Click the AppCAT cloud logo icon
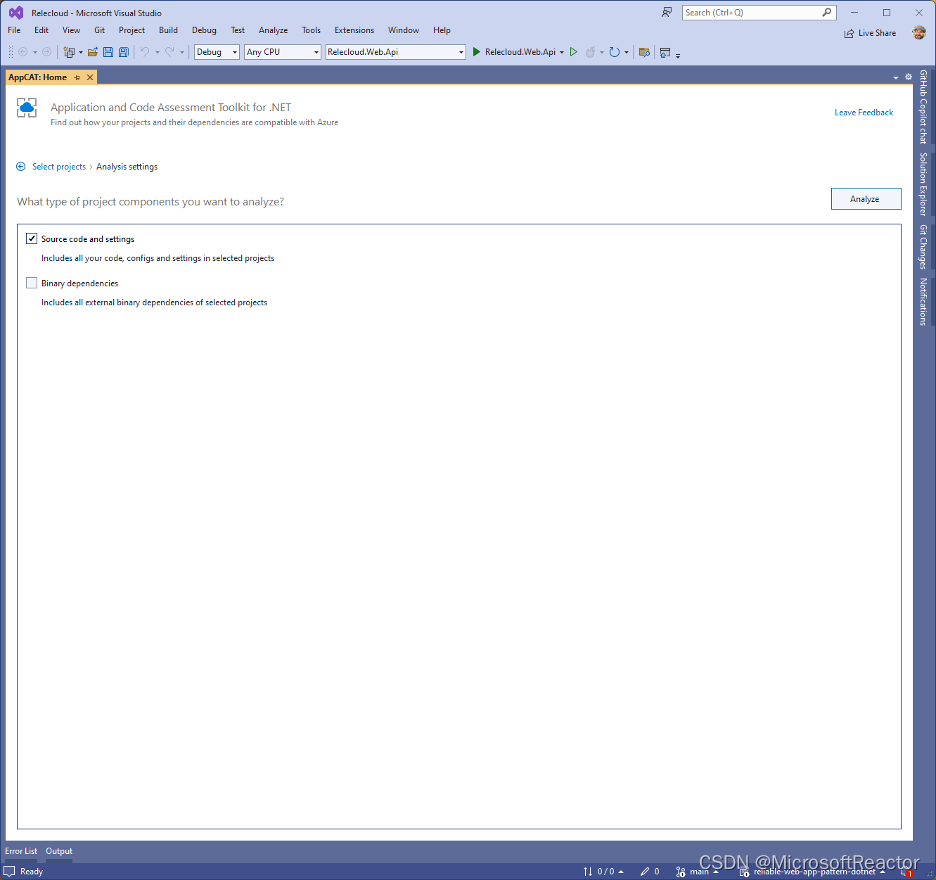936x880 pixels. (27, 107)
